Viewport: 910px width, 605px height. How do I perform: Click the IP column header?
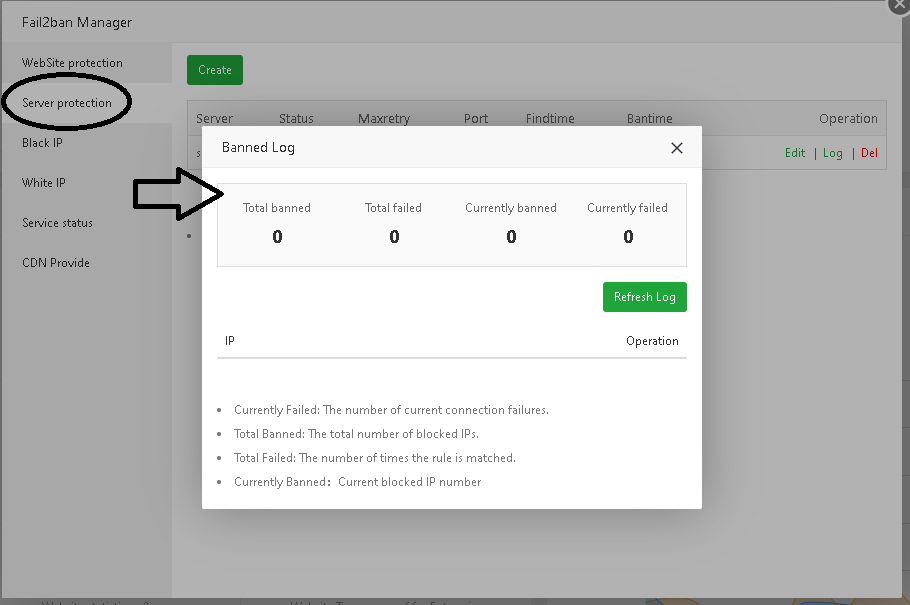(x=230, y=341)
